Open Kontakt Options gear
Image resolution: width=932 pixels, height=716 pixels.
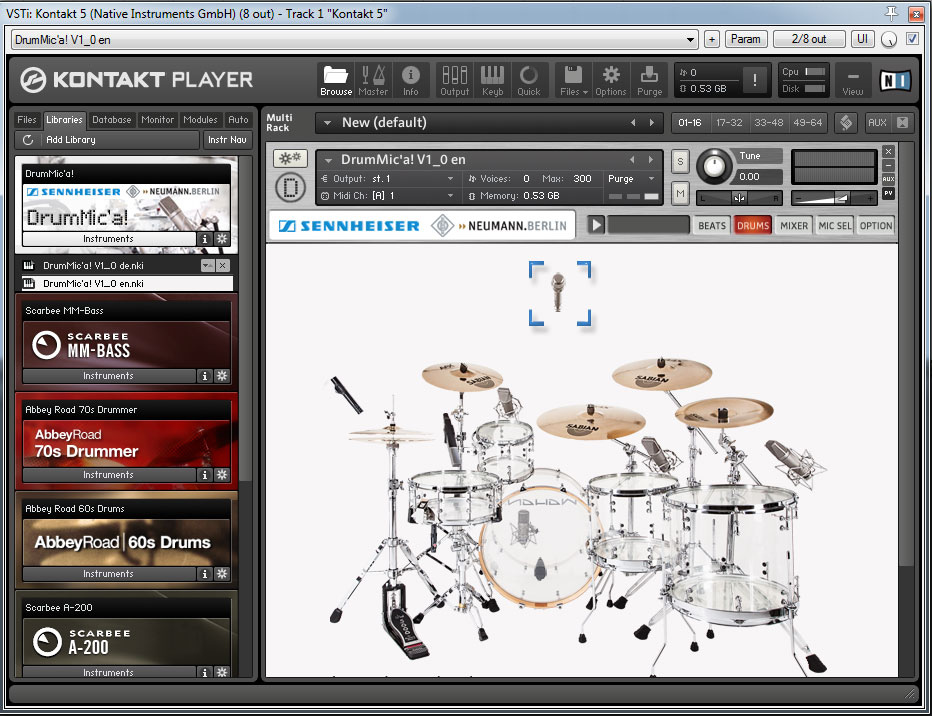pyautogui.click(x=610, y=80)
